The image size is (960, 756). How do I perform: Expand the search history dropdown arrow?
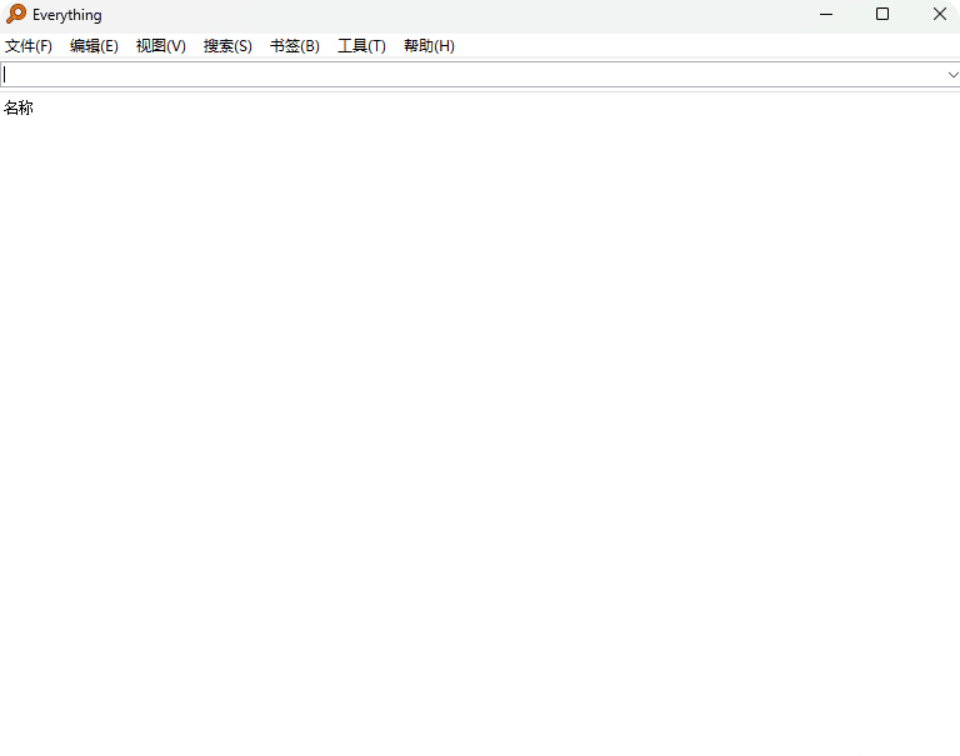point(952,75)
